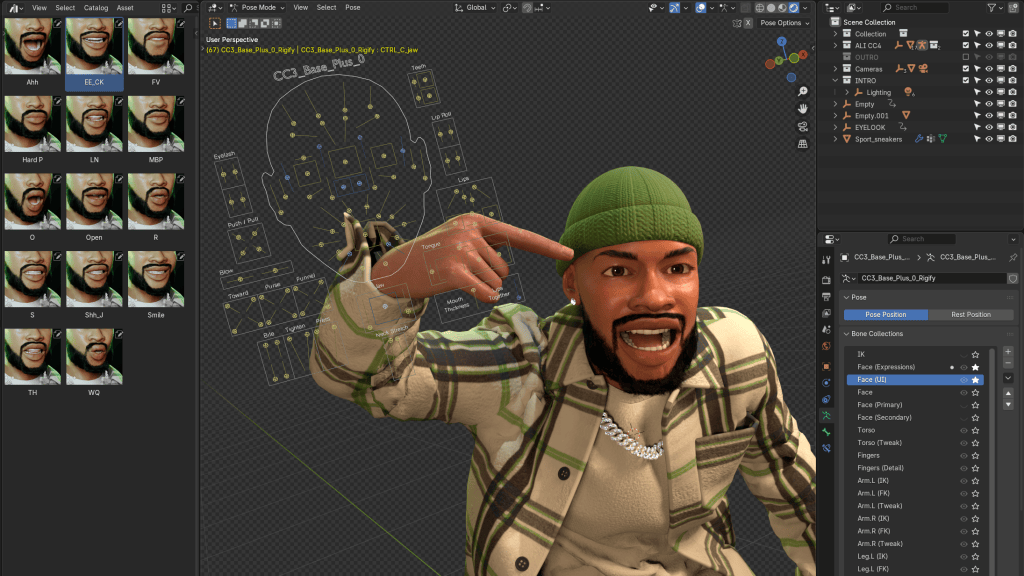The width and height of the screenshot is (1024, 576).
Task: Hide the Cameras collection in outliner
Action: (x=989, y=69)
